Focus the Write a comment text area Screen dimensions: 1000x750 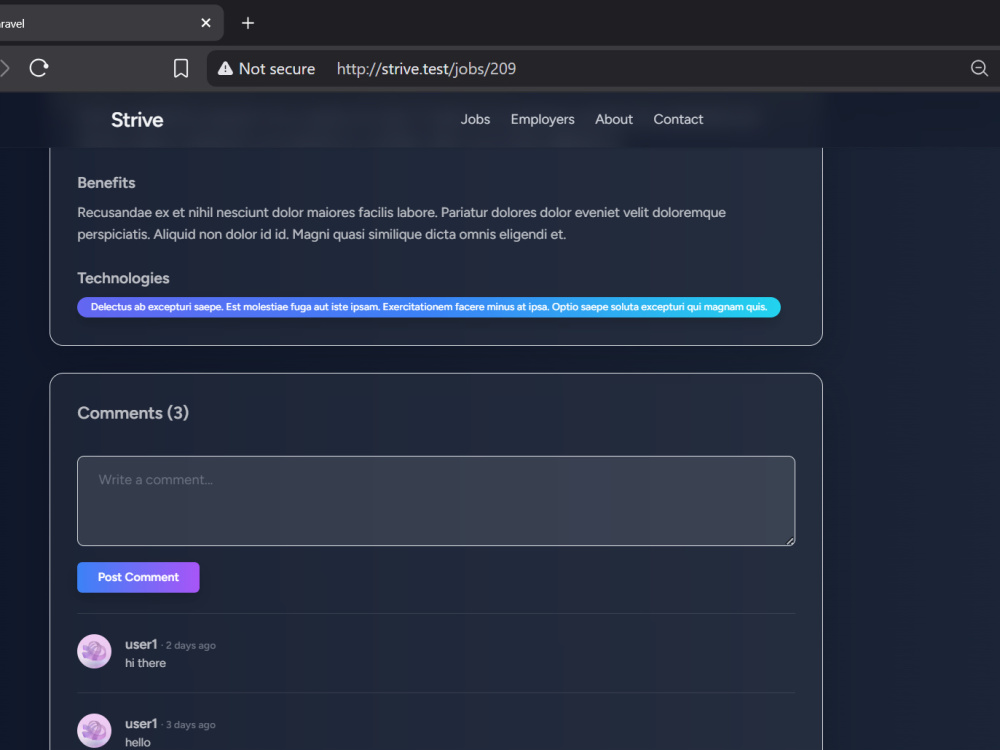click(436, 501)
